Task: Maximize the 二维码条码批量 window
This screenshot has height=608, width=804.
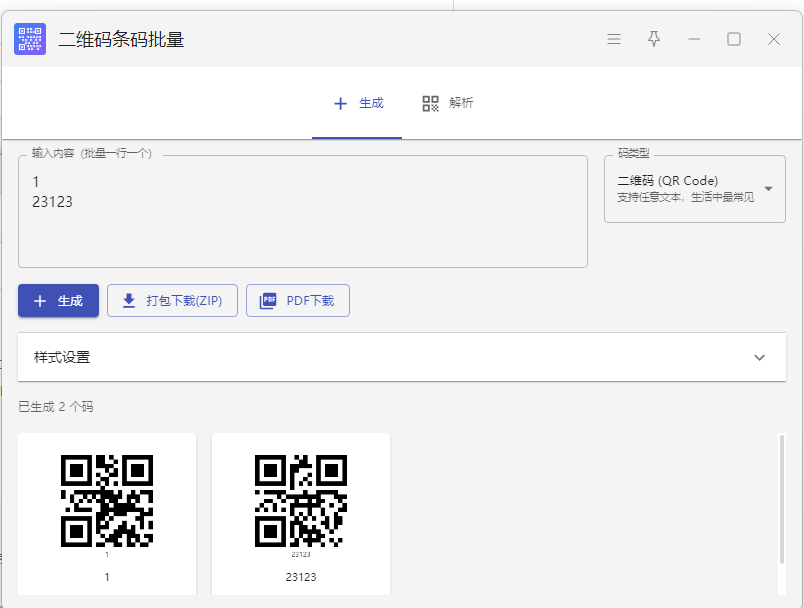Action: 734,39
